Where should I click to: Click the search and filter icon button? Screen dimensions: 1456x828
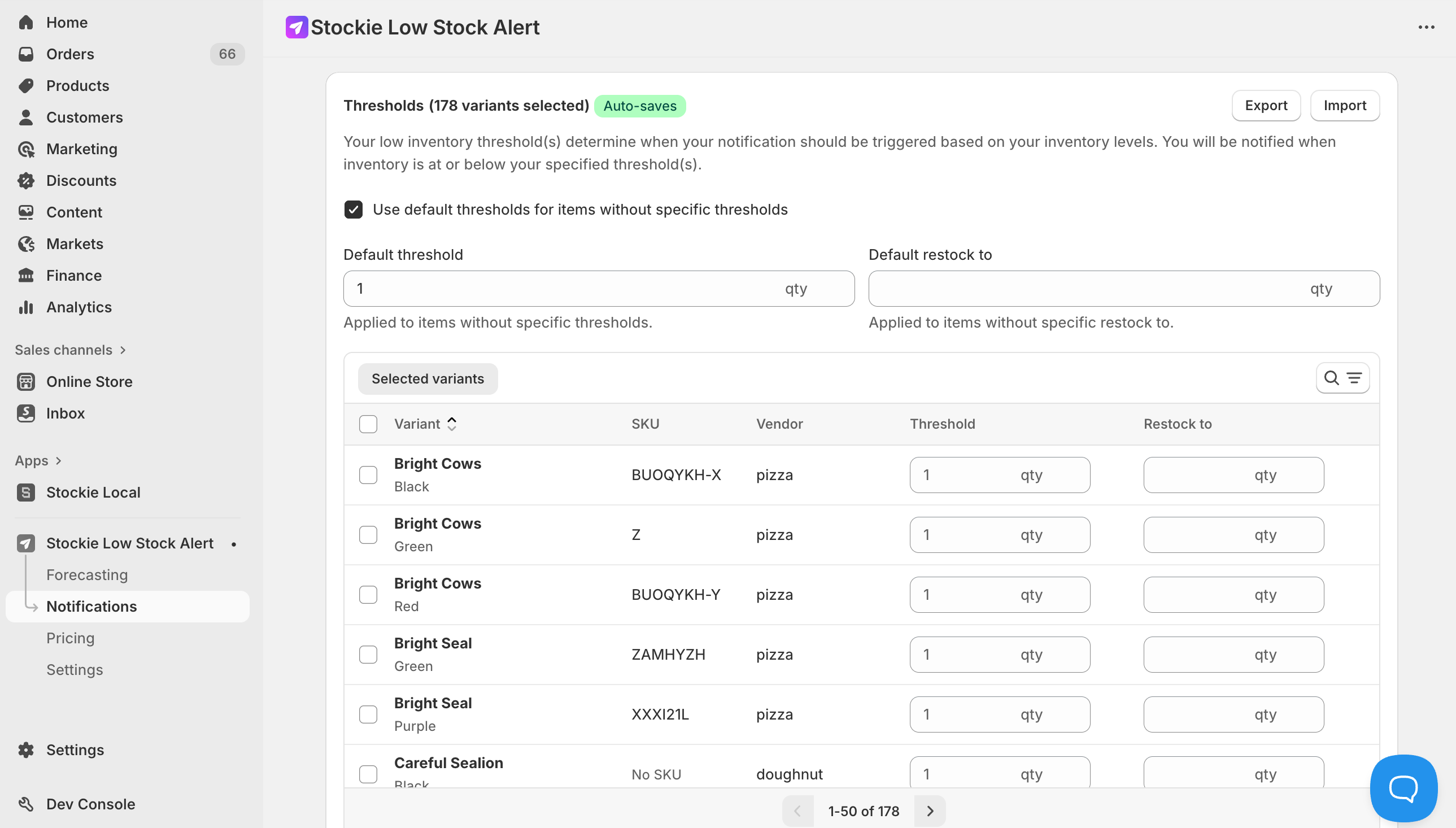coord(1342,378)
